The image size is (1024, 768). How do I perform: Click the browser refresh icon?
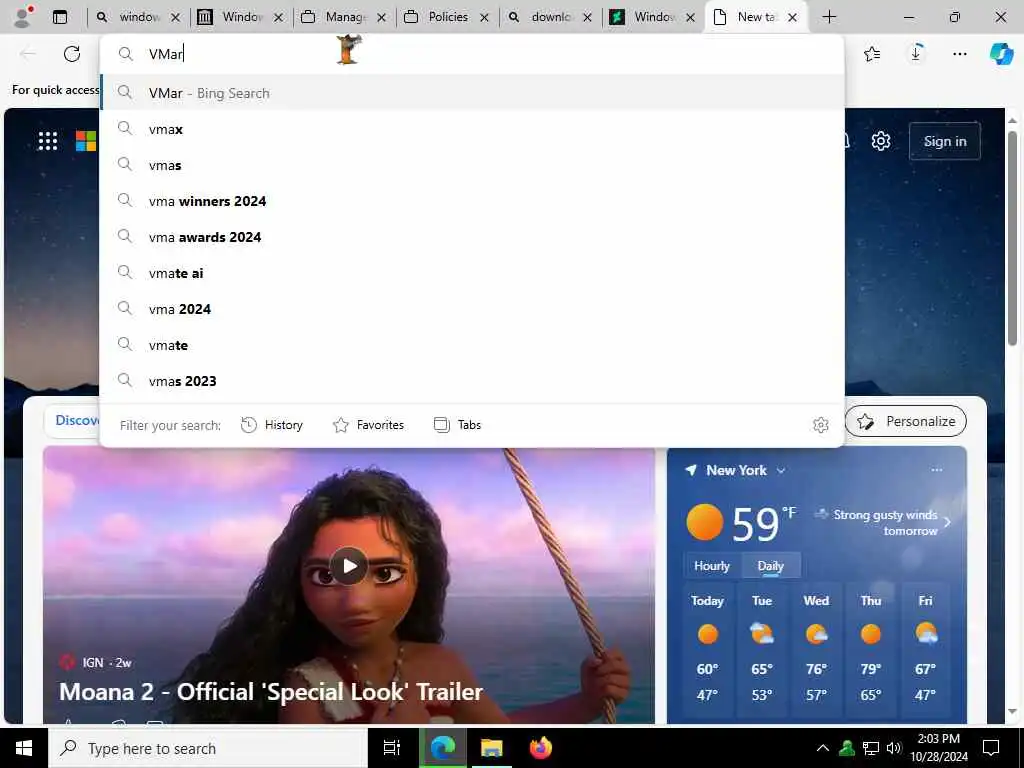[x=72, y=54]
